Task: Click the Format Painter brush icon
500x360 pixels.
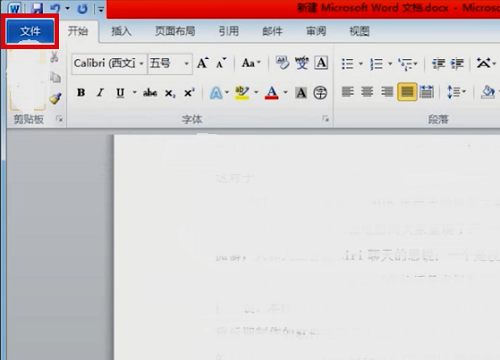Action: pos(55,99)
